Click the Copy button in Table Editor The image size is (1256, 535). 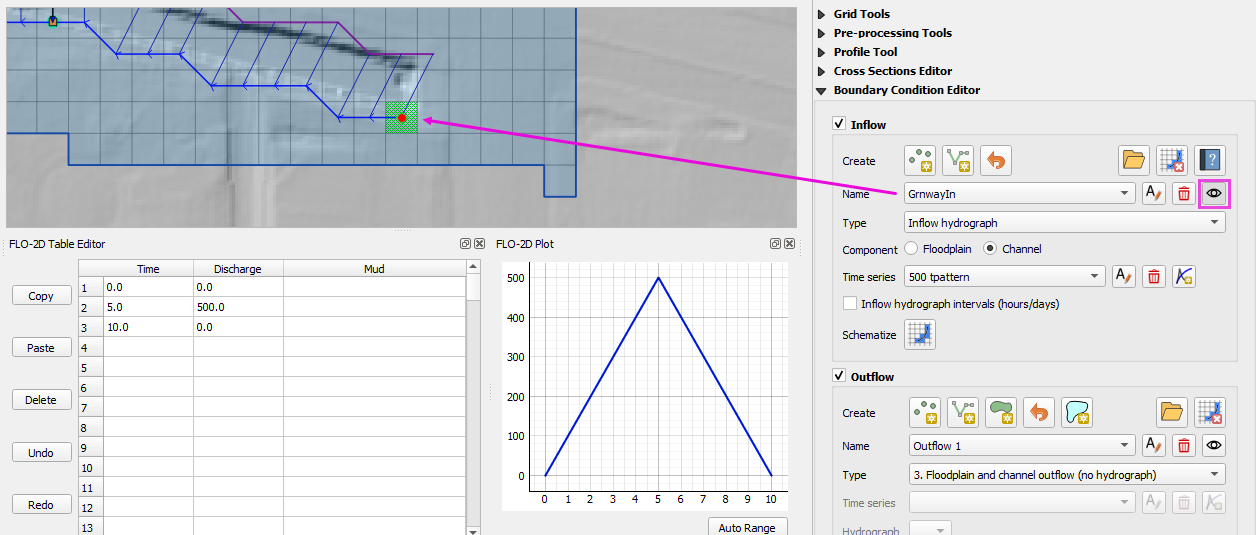(41, 296)
